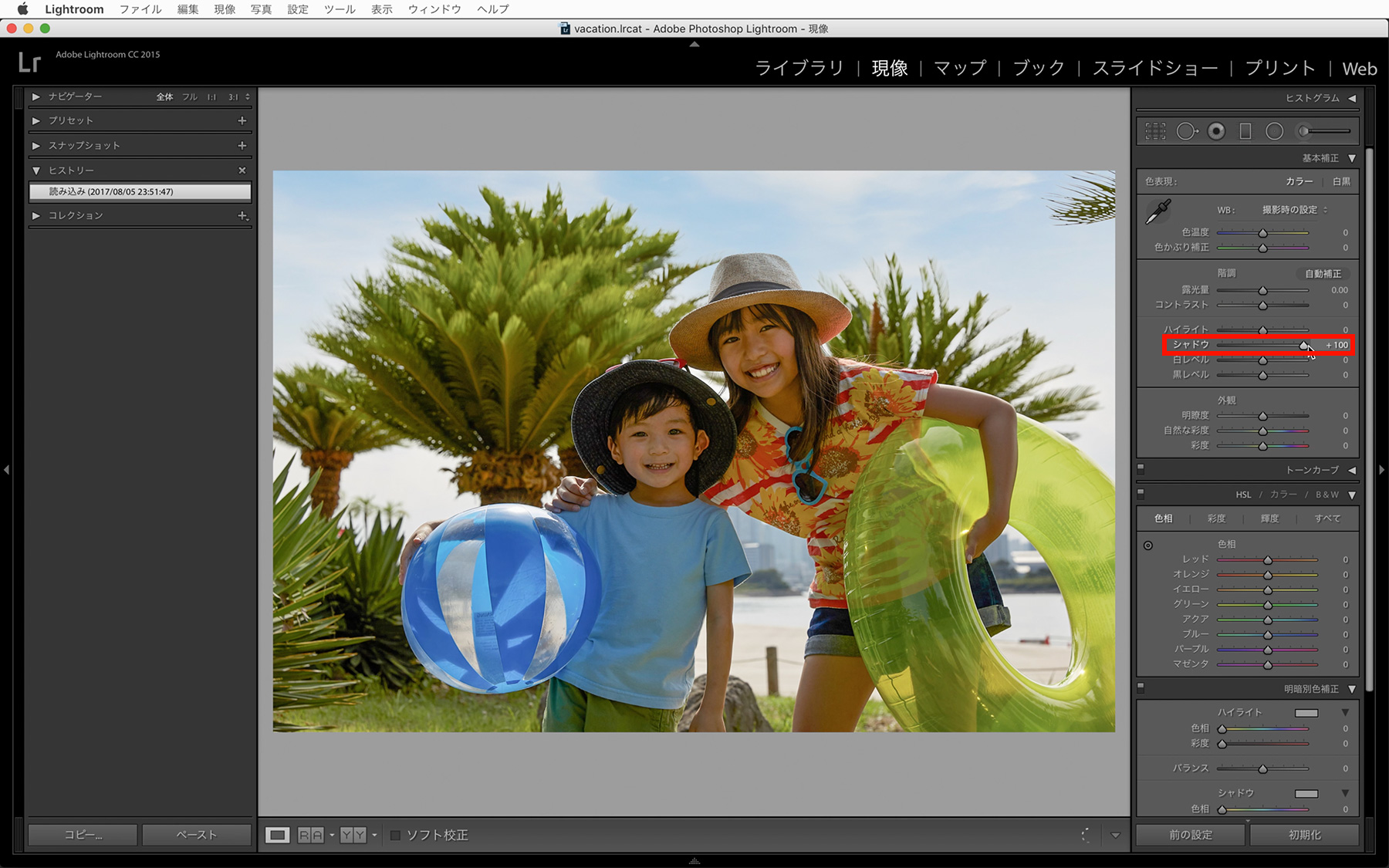Show the filmstrip using the bottom edge arrow
Viewport: 1389px width, 868px height.
pyautogui.click(x=694, y=861)
